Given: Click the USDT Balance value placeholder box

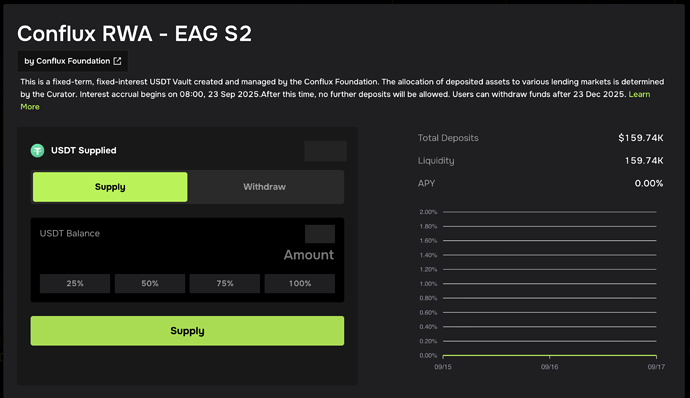Looking at the screenshot, I should 320,234.
